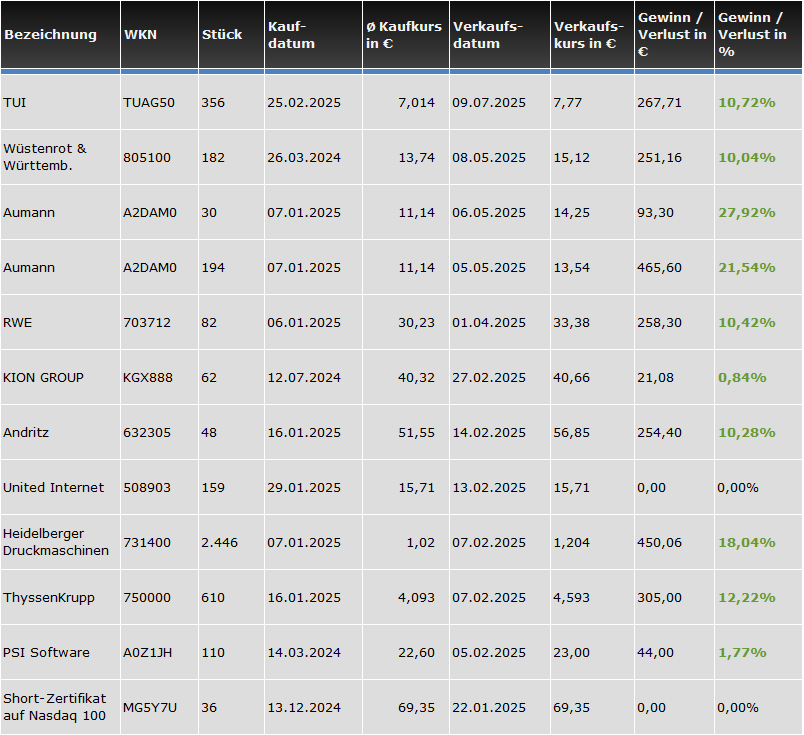Click the Ø Kaufkurs in € header
This screenshot has height=735, width=804.
[404, 35]
